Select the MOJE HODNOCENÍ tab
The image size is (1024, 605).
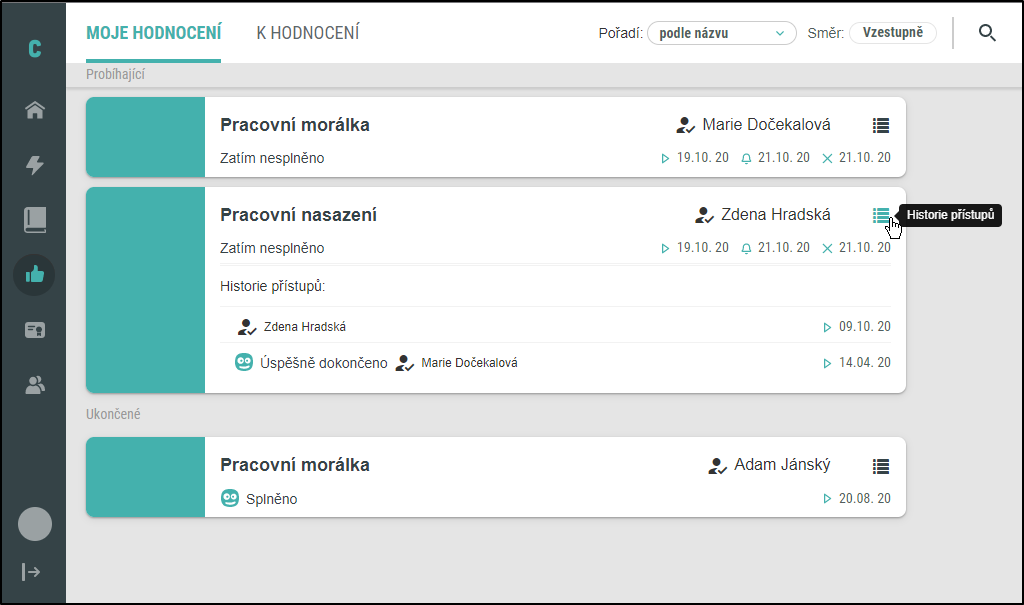click(x=153, y=33)
